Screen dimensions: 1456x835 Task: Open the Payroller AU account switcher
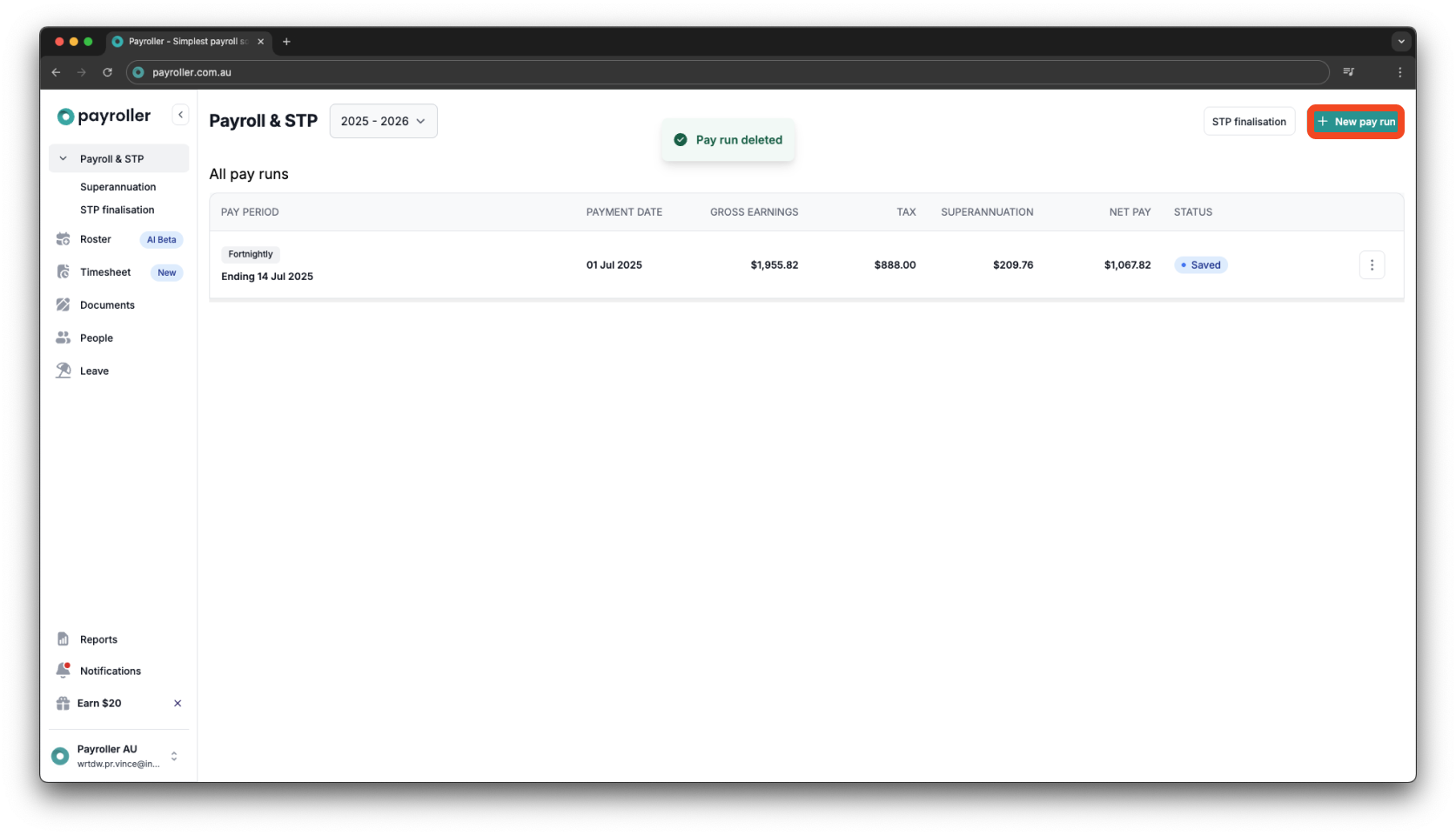click(x=173, y=756)
